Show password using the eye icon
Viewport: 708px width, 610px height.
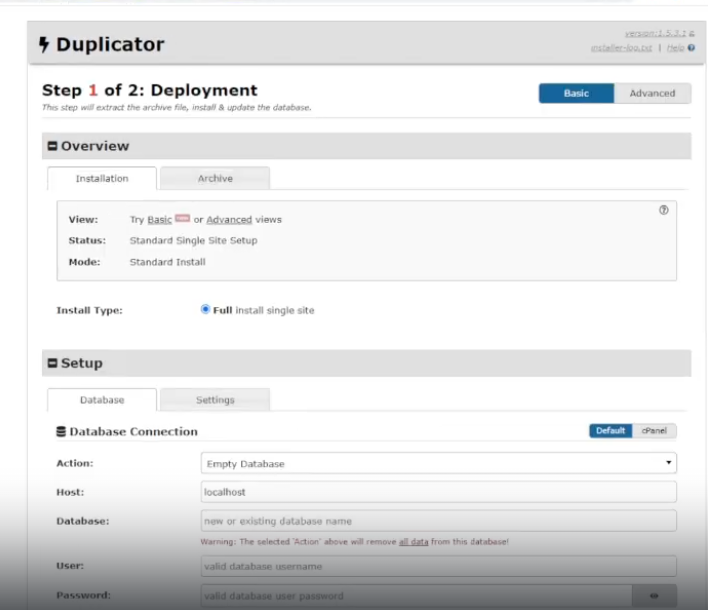pyautogui.click(x=654, y=596)
